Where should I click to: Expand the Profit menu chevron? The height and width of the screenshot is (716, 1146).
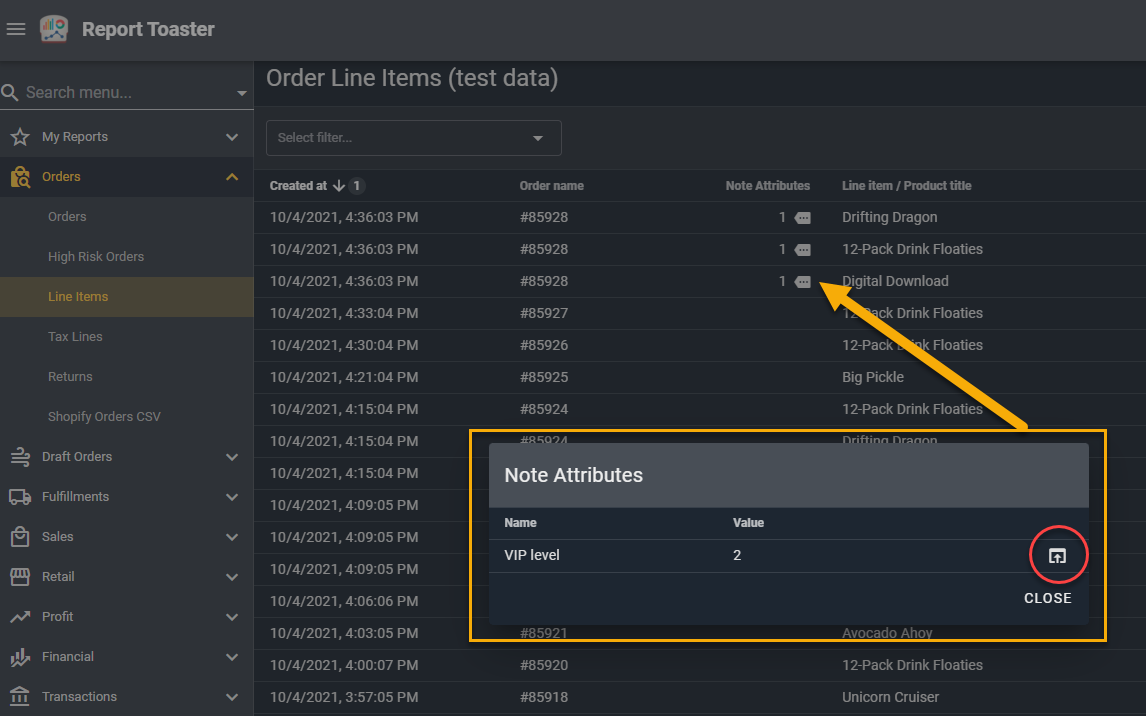(232, 617)
